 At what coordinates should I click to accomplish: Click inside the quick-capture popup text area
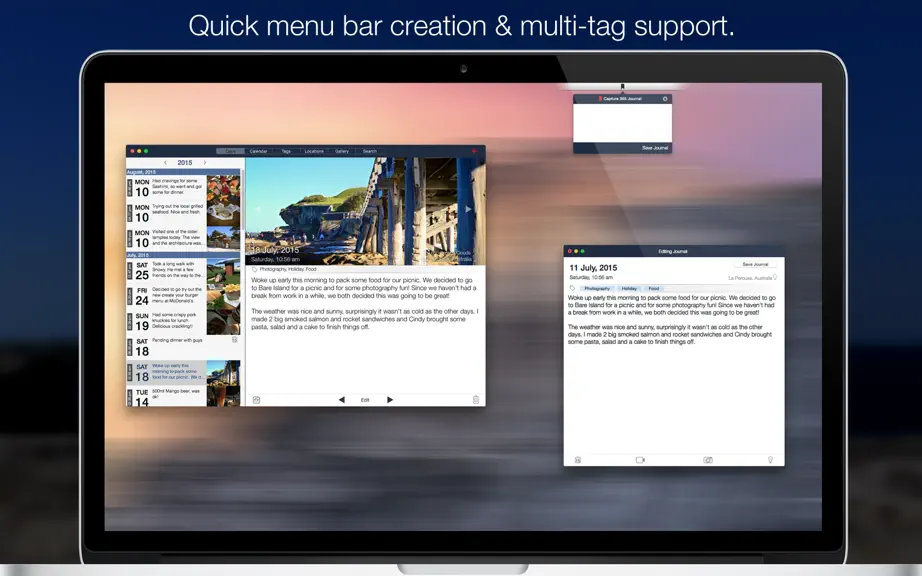pyautogui.click(x=622, y=123)
